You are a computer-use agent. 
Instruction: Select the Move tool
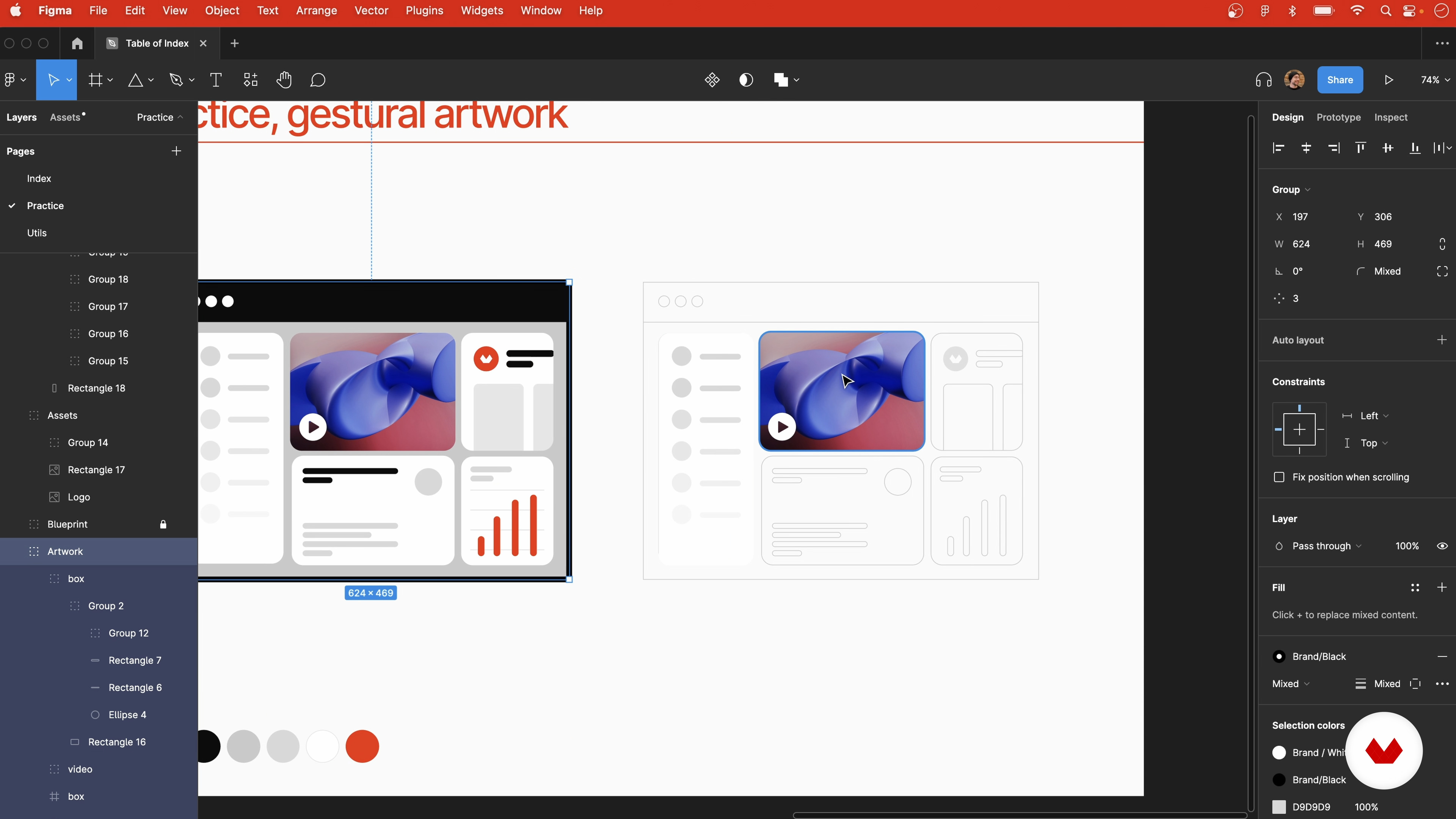[x=53, y=80]
